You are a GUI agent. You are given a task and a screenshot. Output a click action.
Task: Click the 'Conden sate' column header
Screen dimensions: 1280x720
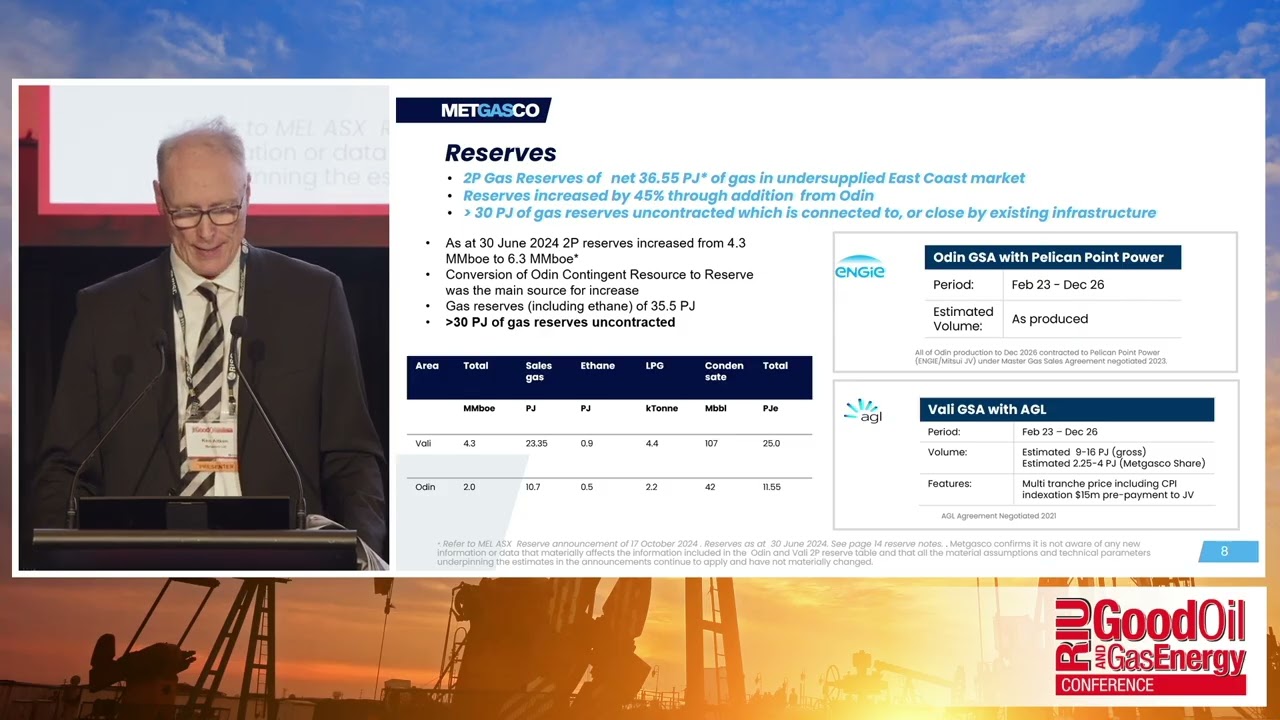point(724,371)
